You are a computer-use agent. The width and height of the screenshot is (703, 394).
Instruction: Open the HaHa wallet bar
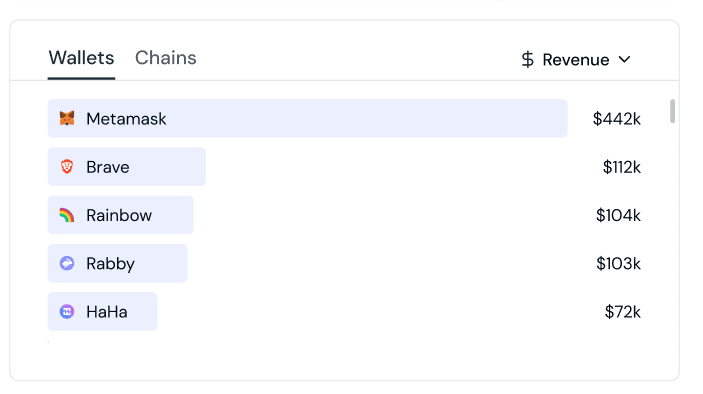coord(103,312)
